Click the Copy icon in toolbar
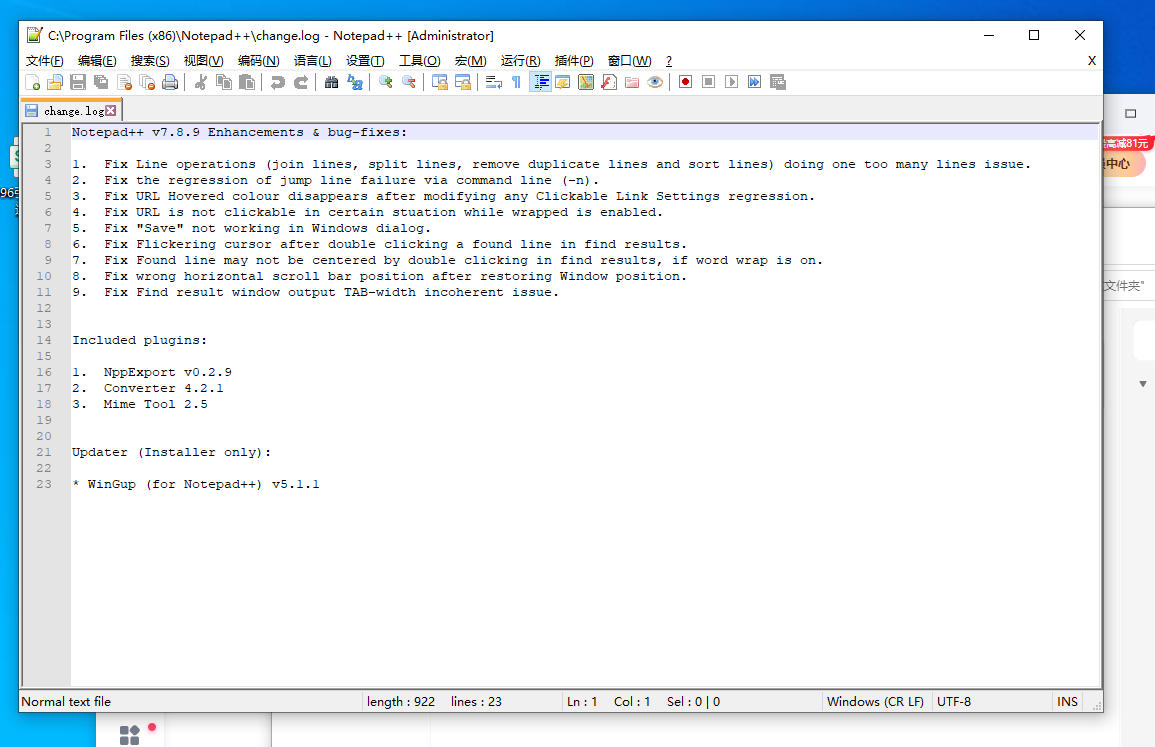 224,82
